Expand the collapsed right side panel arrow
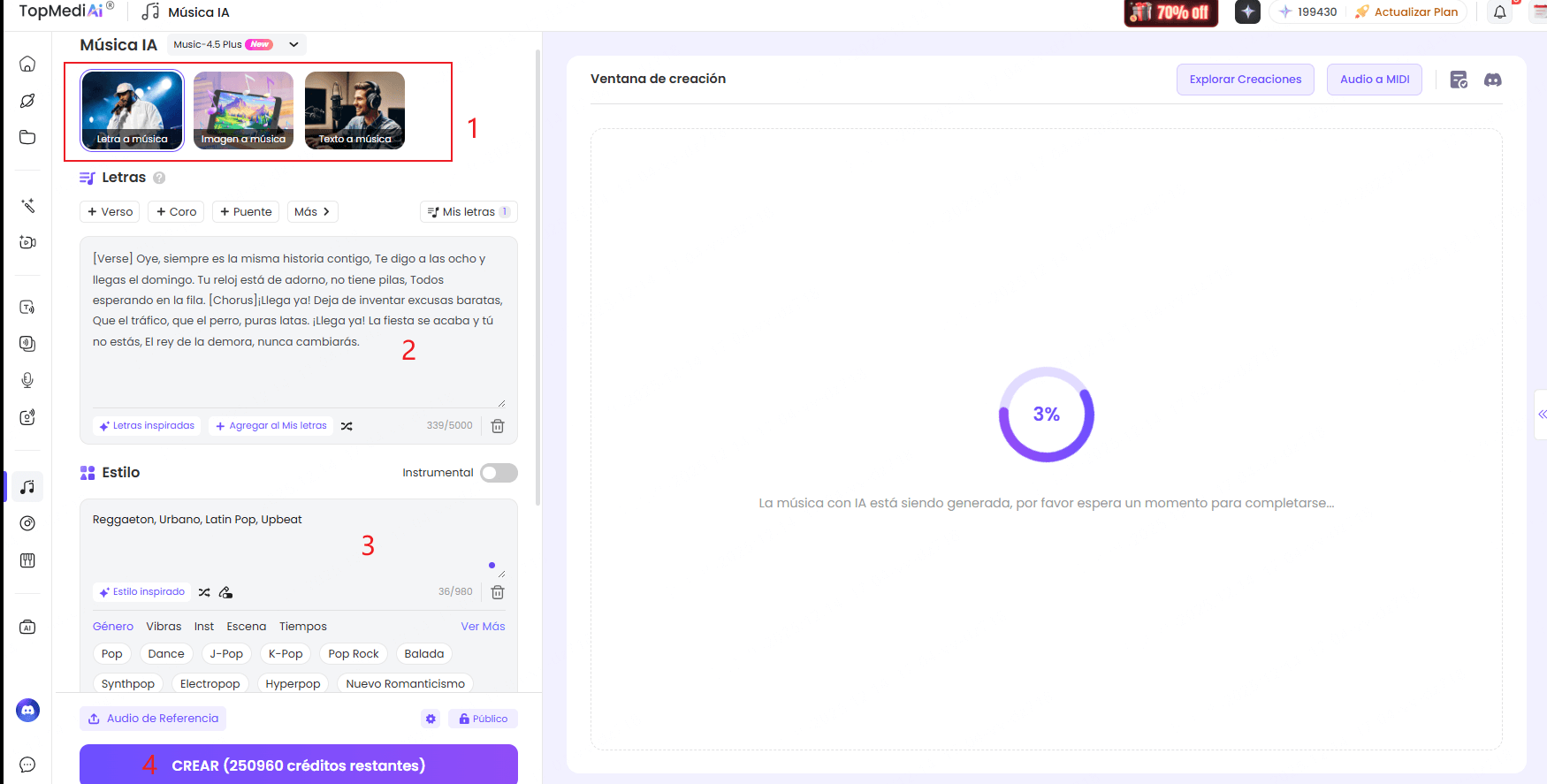Screen dimensions: 1547x784 tap(1541, 415)
